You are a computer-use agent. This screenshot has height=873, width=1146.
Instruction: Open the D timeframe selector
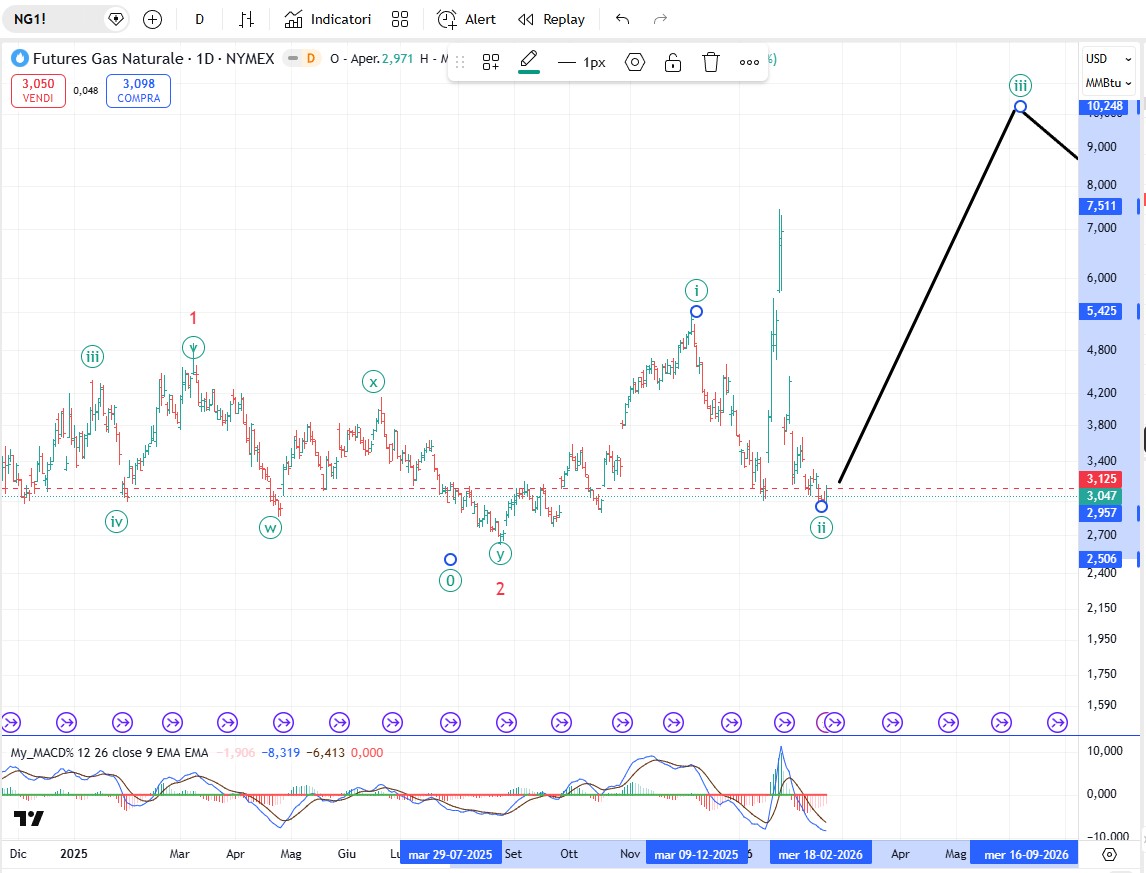click(200, 19)
